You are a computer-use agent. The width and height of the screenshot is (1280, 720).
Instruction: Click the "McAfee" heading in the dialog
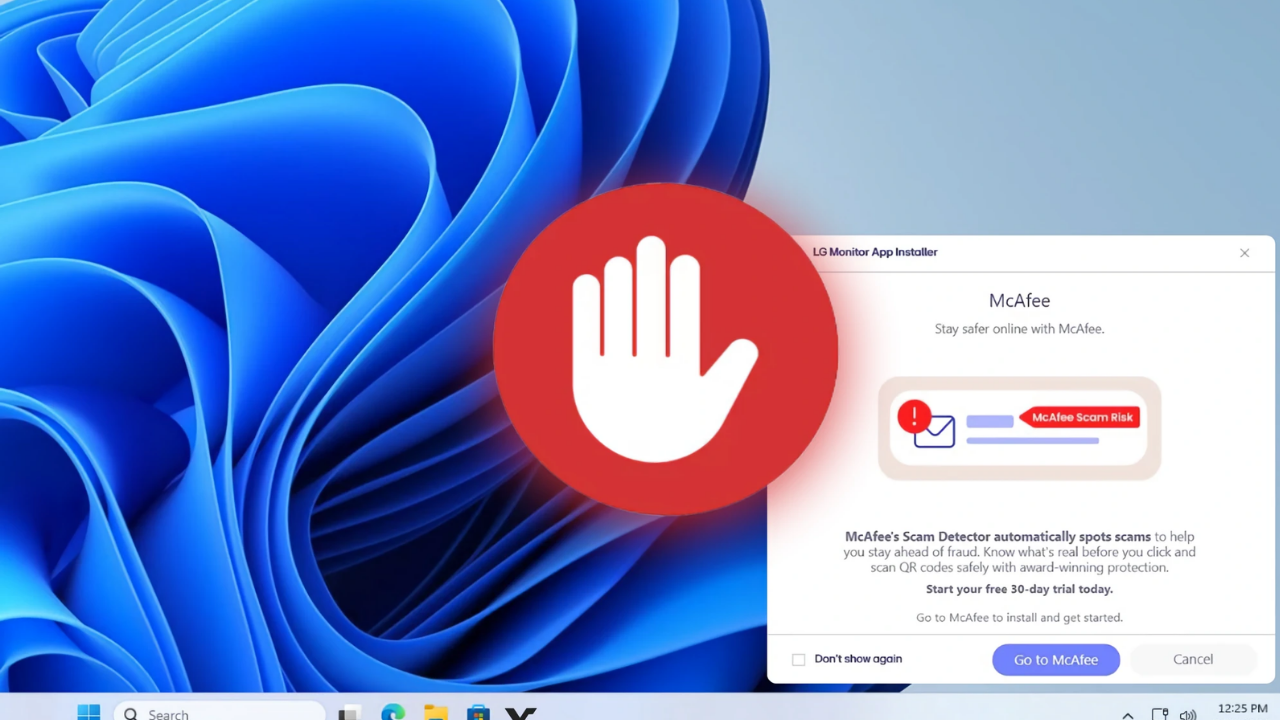click(x=1019, y=300)
